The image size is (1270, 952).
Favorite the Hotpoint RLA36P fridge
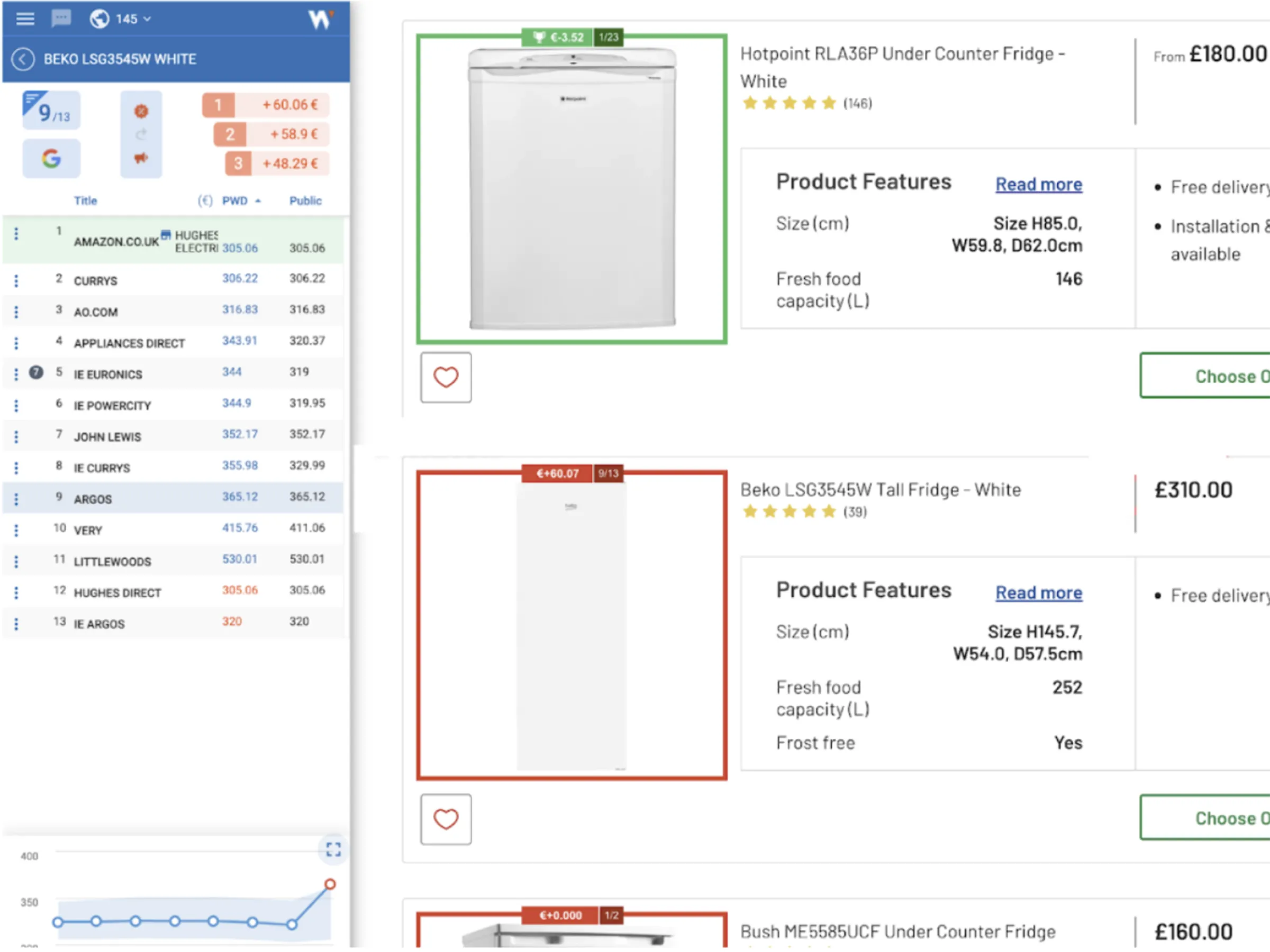(446, 378)
